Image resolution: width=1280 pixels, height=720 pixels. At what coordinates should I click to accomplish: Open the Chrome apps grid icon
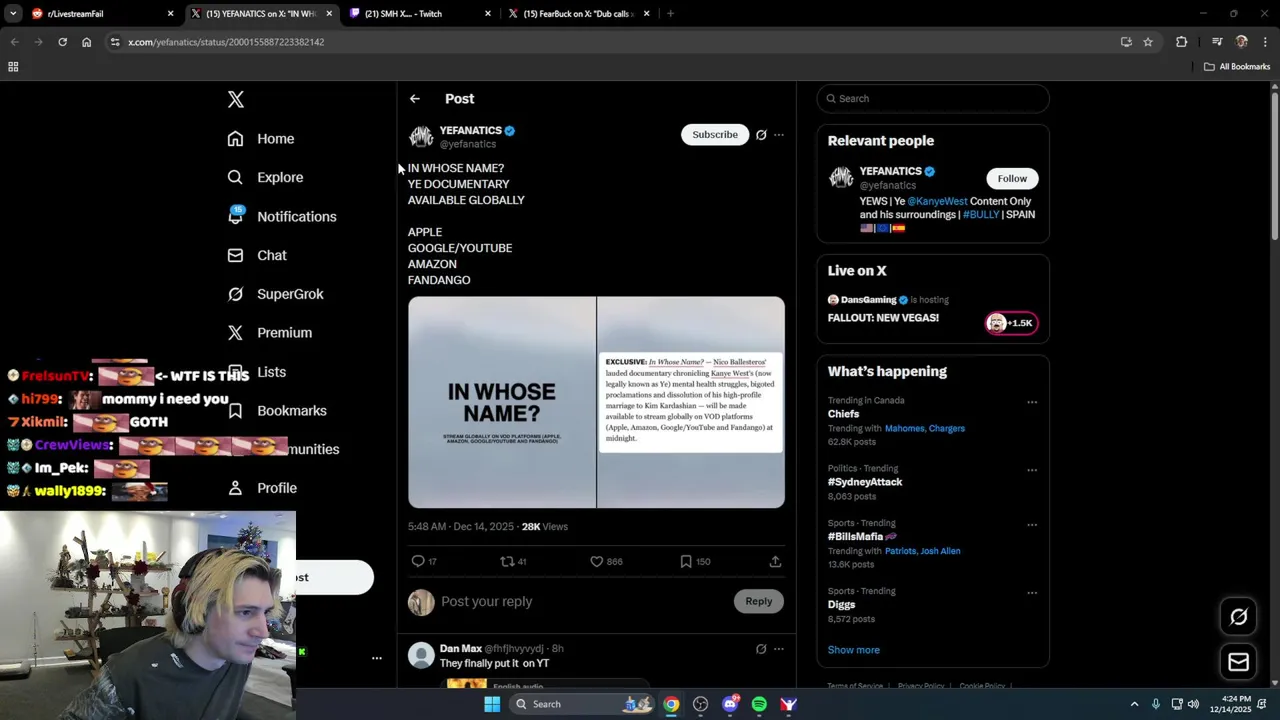point(13,67)
